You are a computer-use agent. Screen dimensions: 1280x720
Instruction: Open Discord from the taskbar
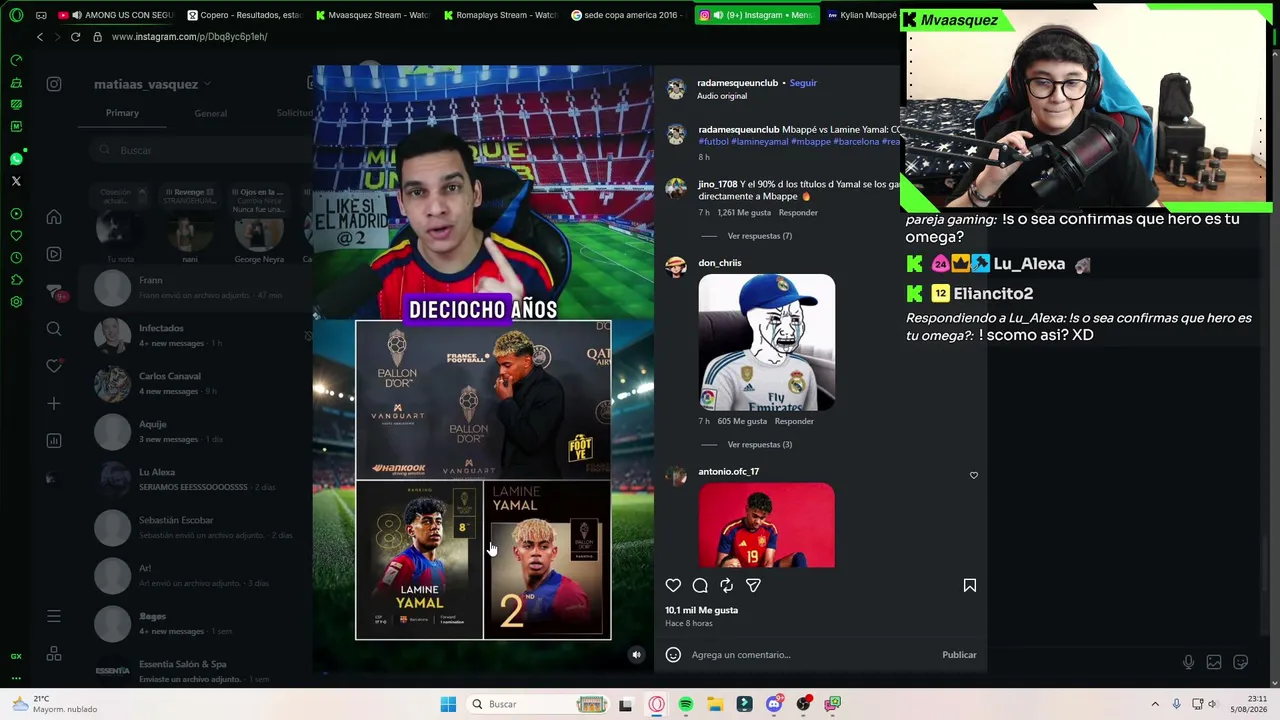[x=774, y=704]
